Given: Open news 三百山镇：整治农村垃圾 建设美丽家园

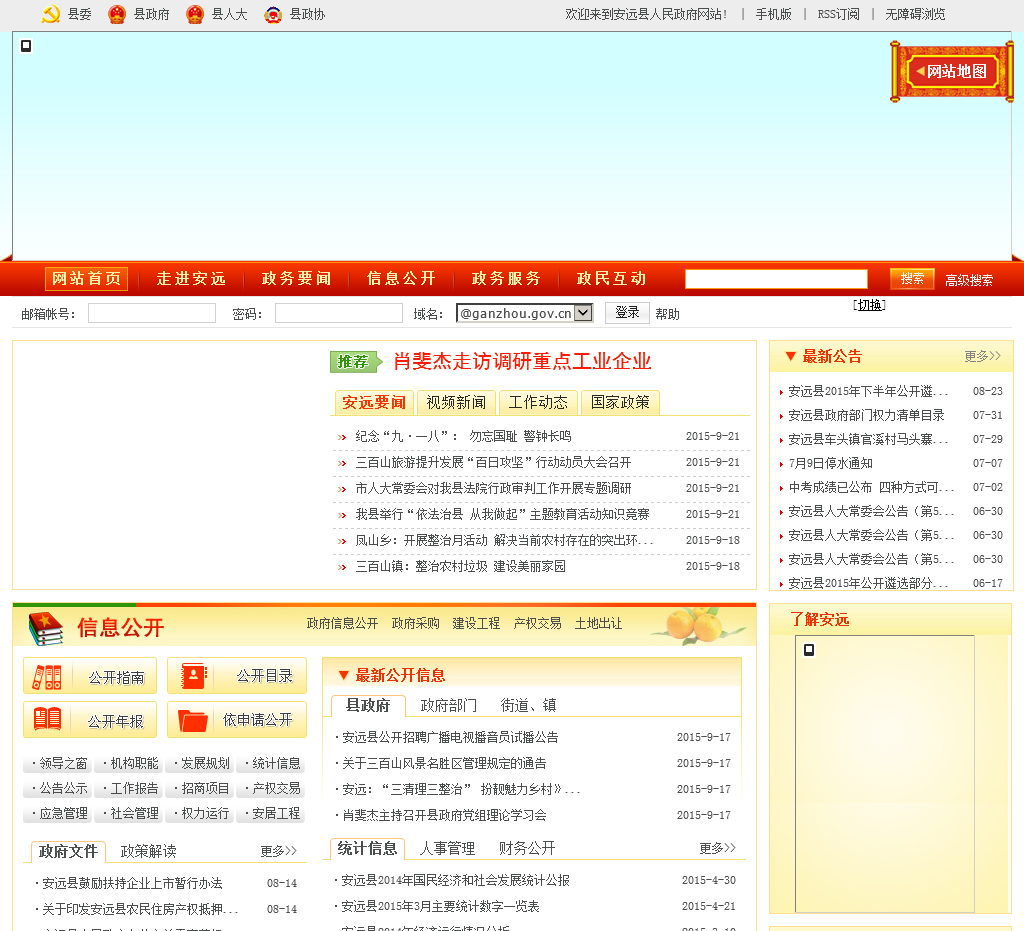Looking at the screenshot, I should tap(460, 567).
